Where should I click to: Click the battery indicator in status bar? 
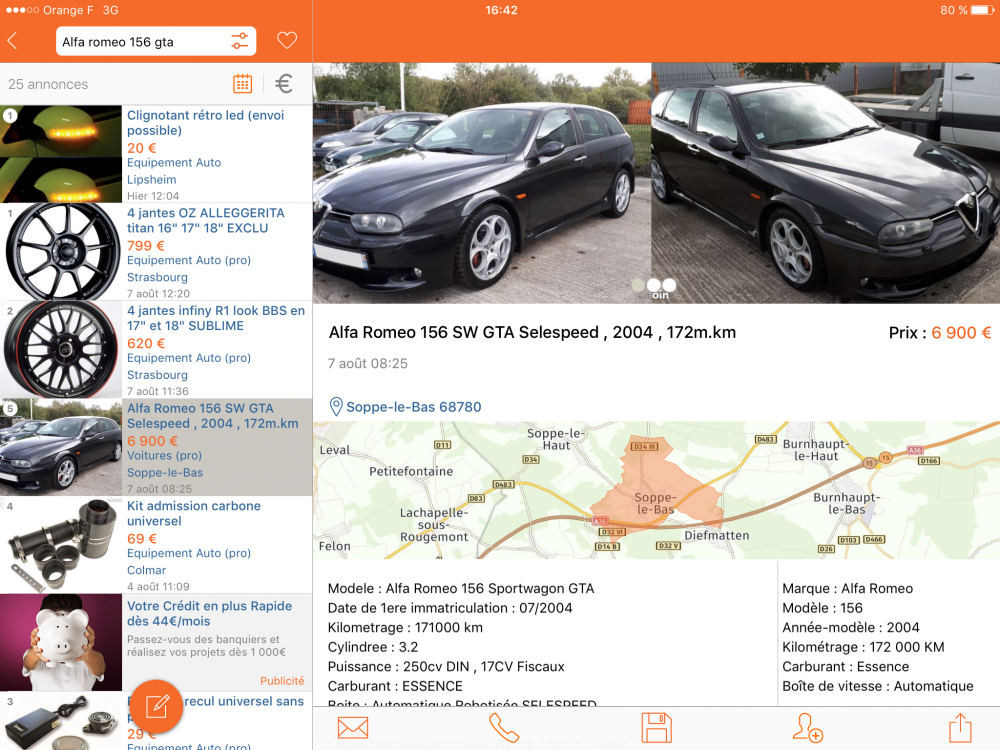[x=982, y=10]
